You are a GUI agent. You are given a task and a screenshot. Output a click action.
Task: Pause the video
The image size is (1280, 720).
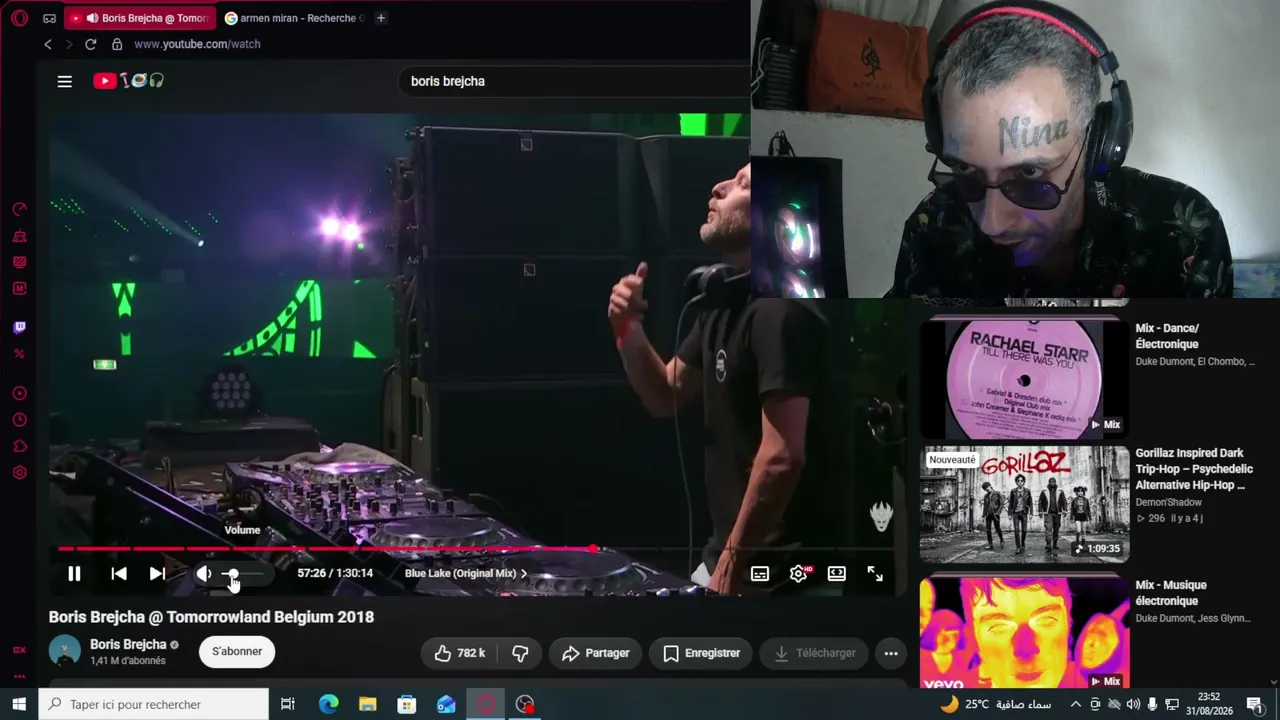click(74, 573)
